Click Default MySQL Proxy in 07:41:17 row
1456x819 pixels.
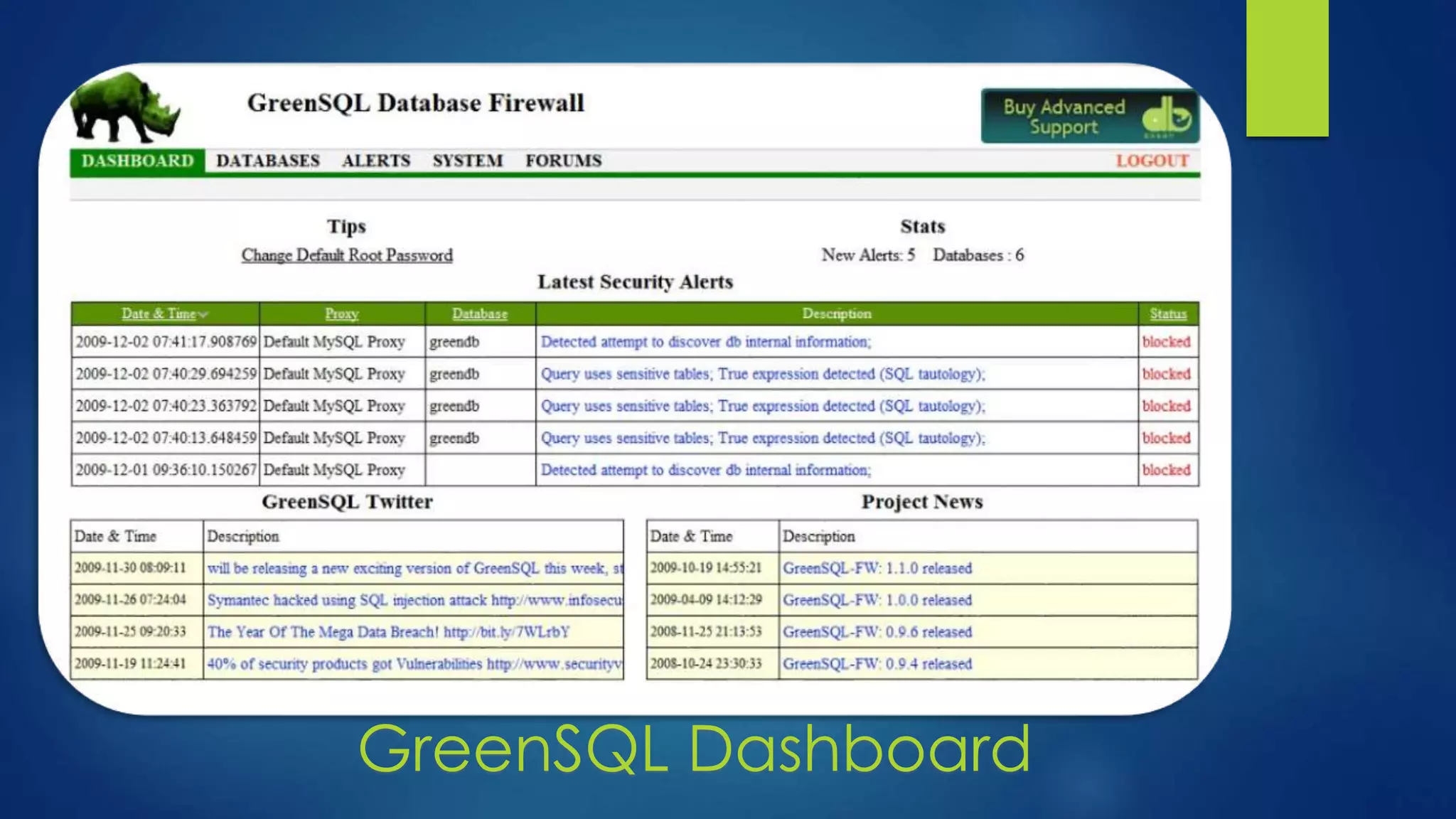coord(334,342)
